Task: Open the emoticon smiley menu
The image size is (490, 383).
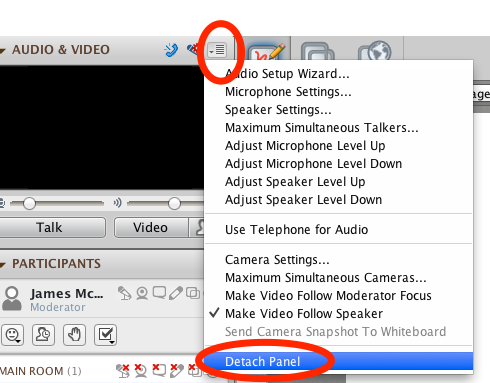Action: (13, 335)
